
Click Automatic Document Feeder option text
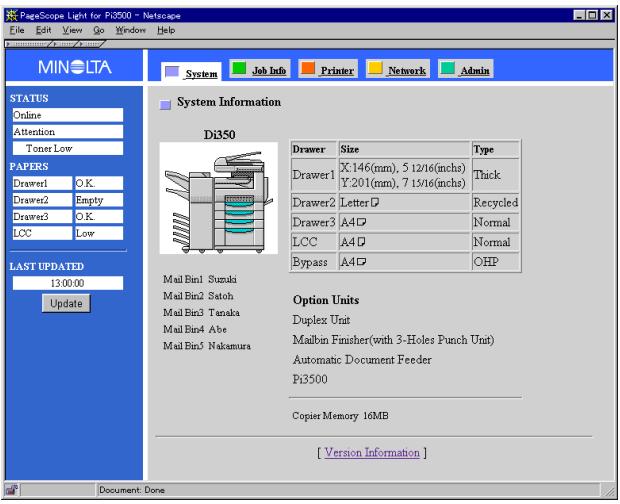tap(362, 359)
